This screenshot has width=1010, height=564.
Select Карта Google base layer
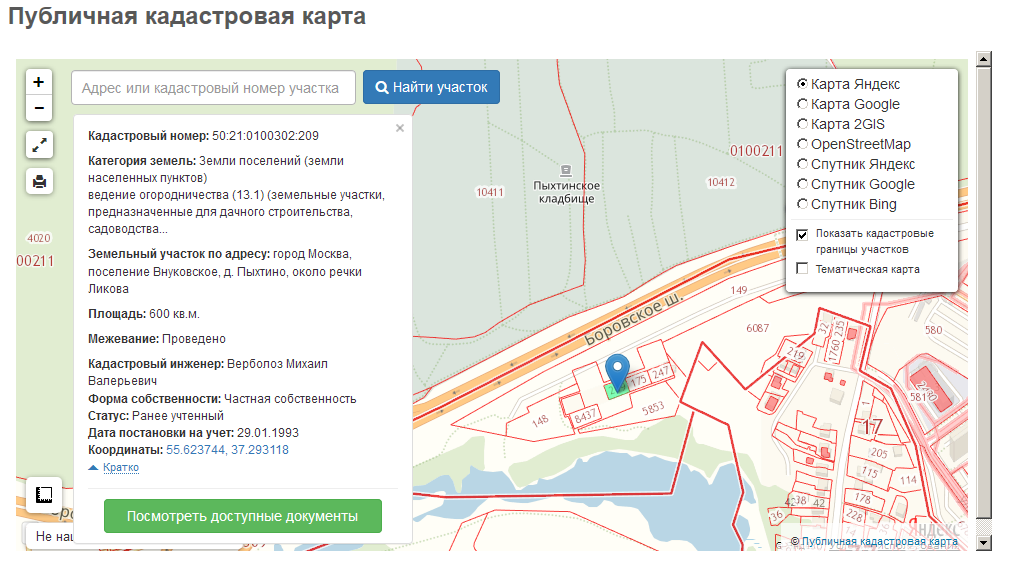click(x=802, y=104)
